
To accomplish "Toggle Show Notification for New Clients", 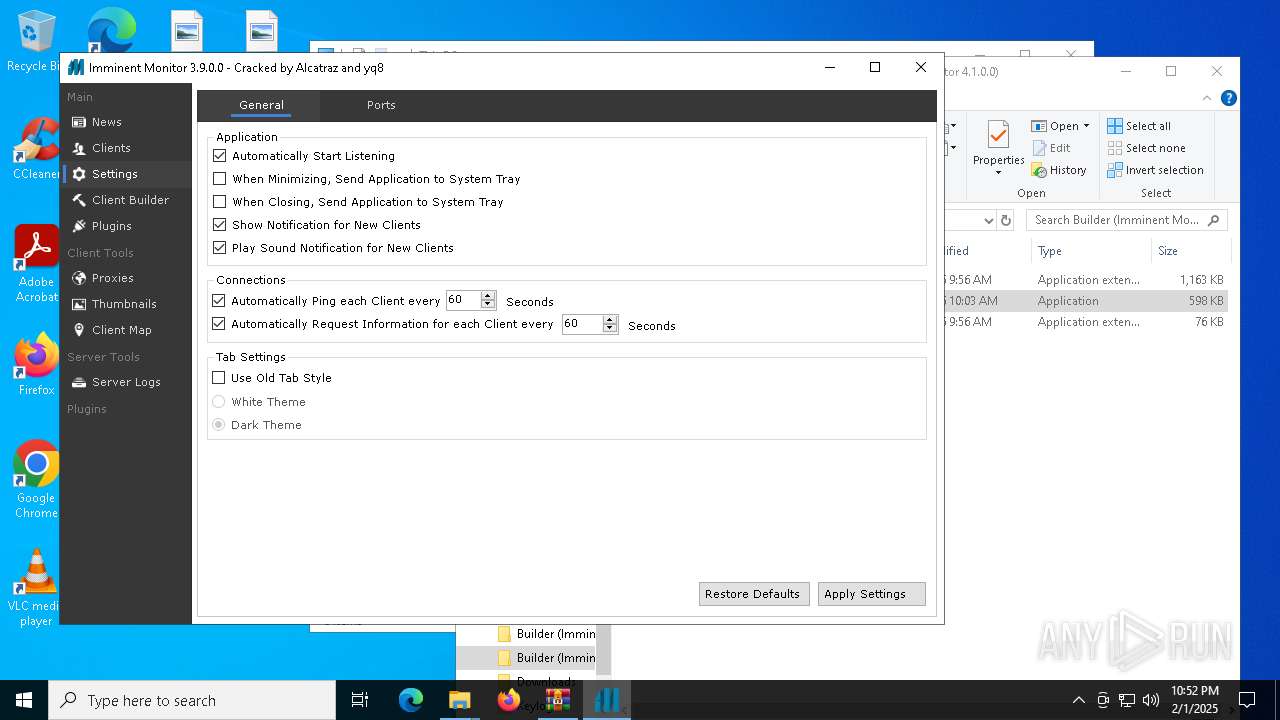I will click(220, 225).
